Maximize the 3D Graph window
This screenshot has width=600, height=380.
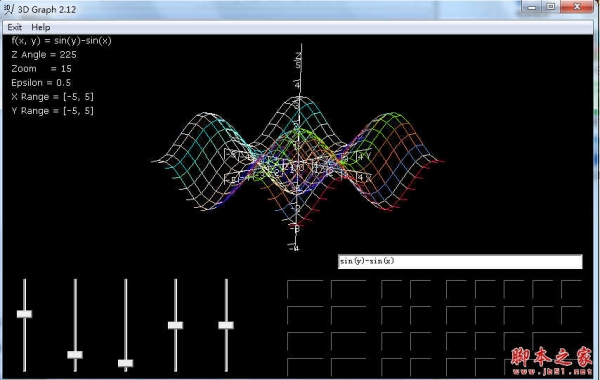(551, 7)
